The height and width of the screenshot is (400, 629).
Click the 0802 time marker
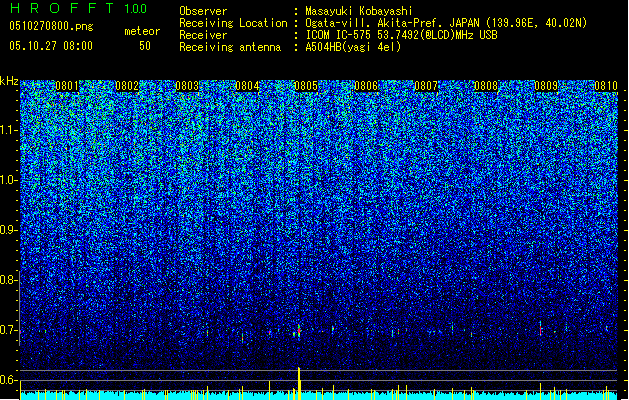[x=127, y=86]
